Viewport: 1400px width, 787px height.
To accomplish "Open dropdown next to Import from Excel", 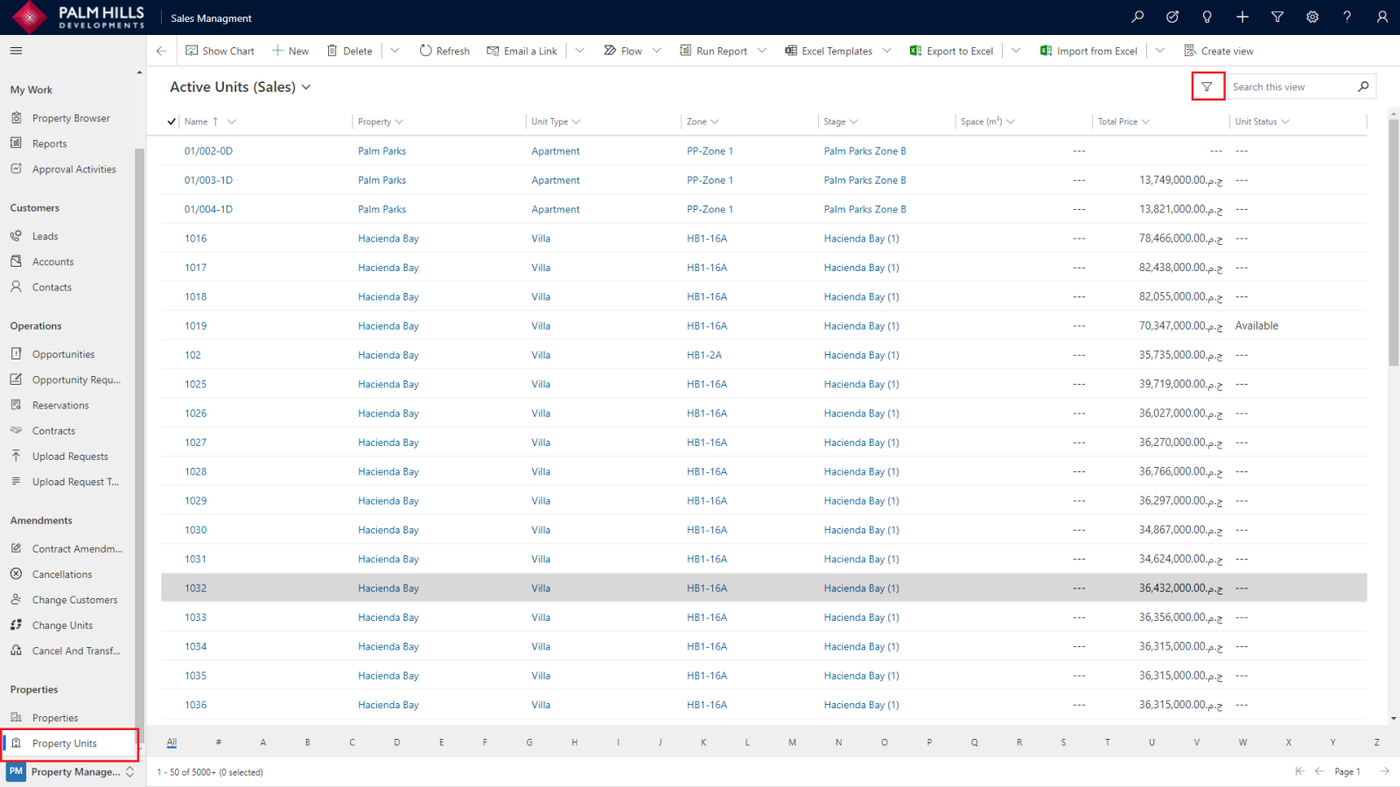I will pos(1160,51).
